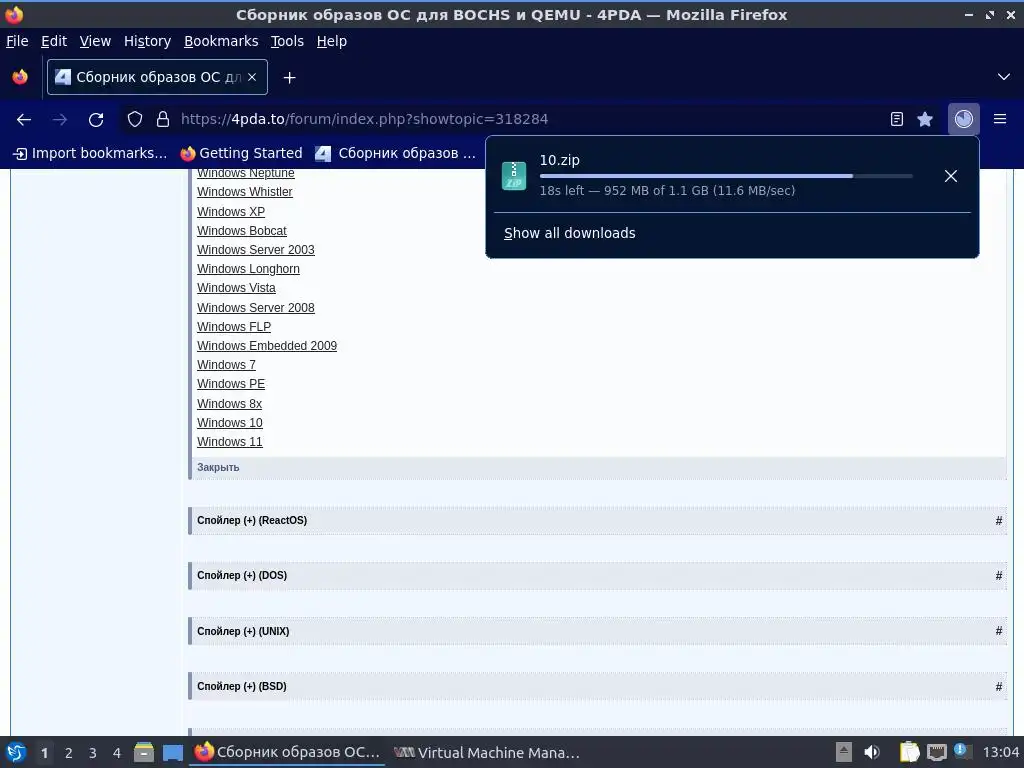Open the Windows PE link
Screen dimensions: 1024x768
231,383
